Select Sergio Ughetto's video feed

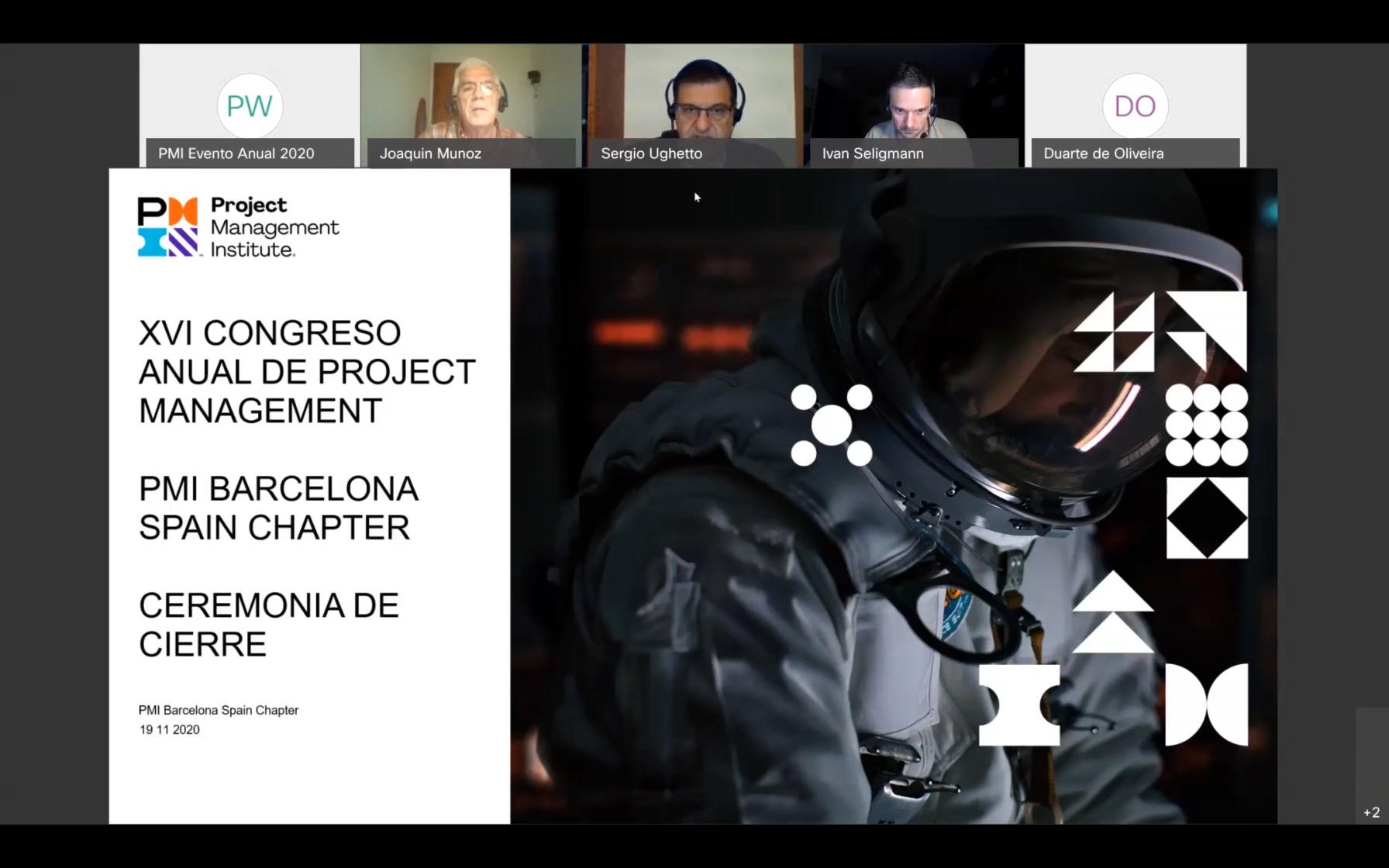click(x=692, y=93)
